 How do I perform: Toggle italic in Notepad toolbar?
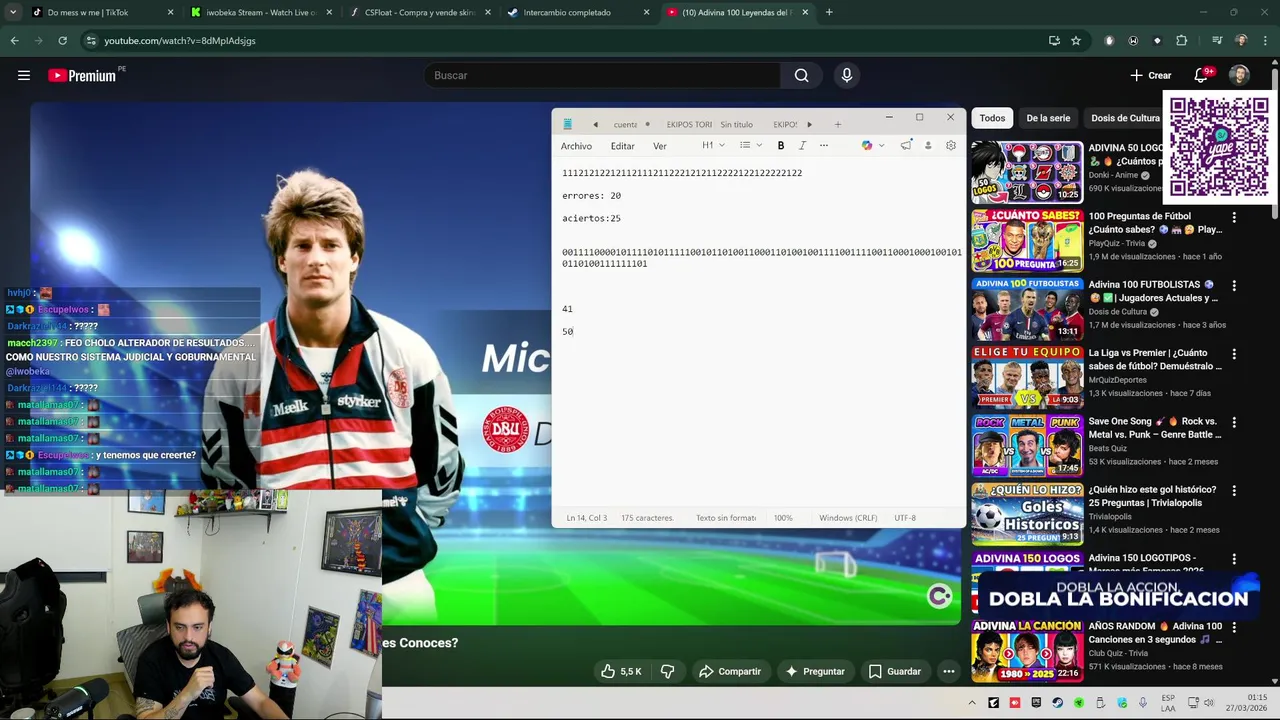pos(802,145)
